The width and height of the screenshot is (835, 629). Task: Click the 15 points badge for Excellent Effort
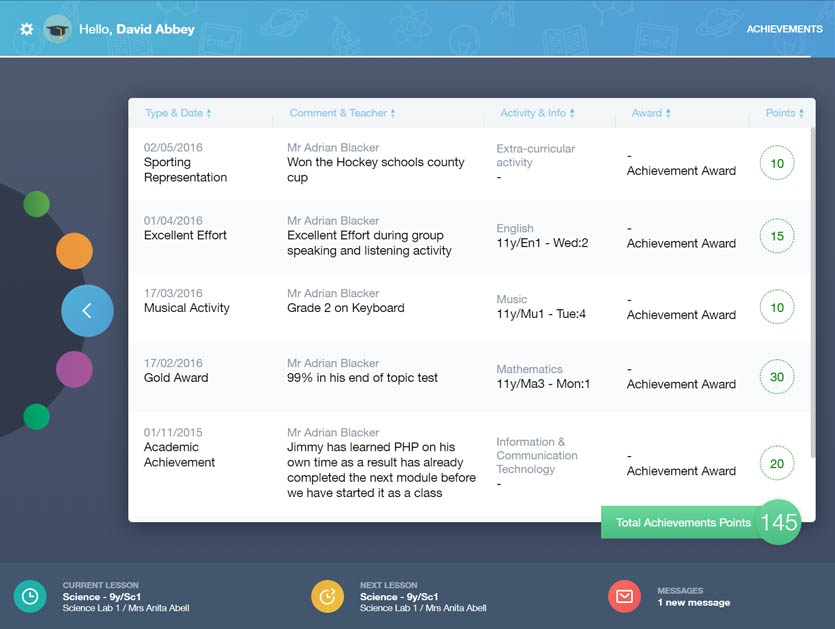point(777,236)
